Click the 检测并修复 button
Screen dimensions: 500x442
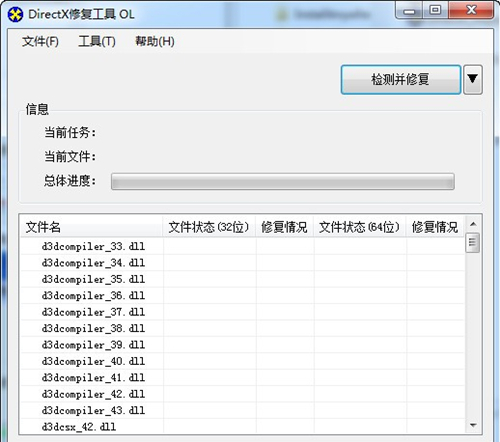[x=401, y=80]
